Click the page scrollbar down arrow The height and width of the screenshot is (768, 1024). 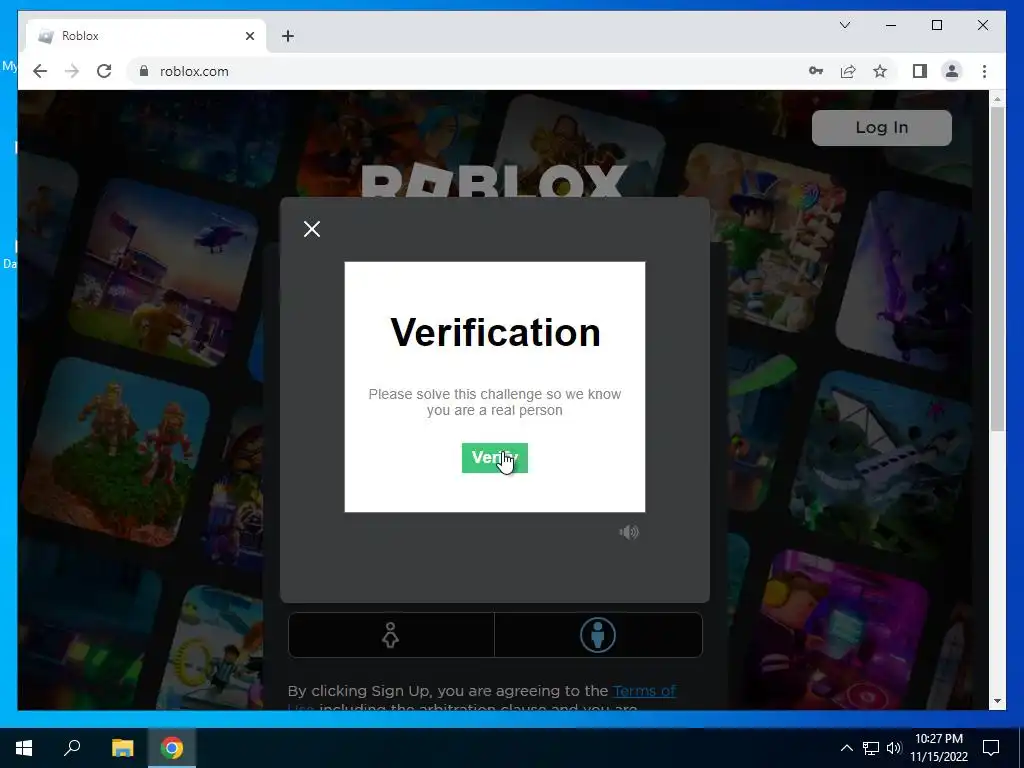click(997, 701)
